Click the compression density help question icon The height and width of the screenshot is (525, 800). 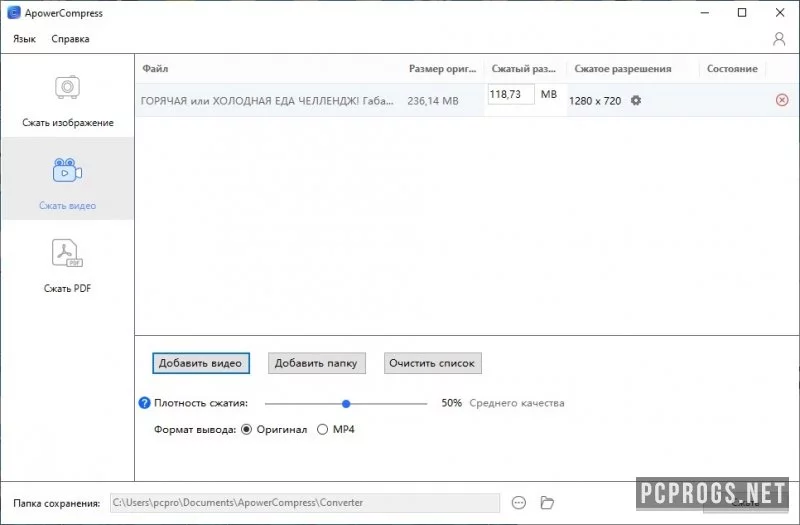[144, 403]
